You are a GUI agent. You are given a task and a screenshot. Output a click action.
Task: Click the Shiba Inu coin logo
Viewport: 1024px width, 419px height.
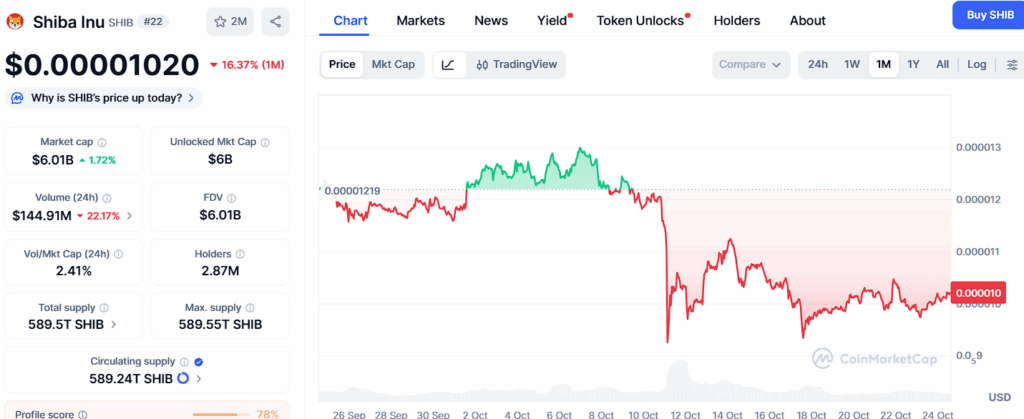(15, 20)
